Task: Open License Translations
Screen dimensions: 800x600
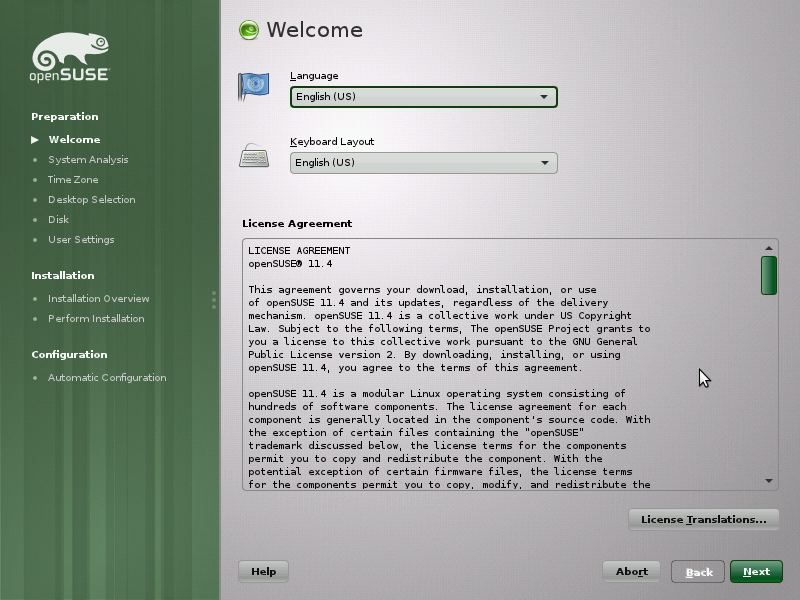Action: coord(704,519)
